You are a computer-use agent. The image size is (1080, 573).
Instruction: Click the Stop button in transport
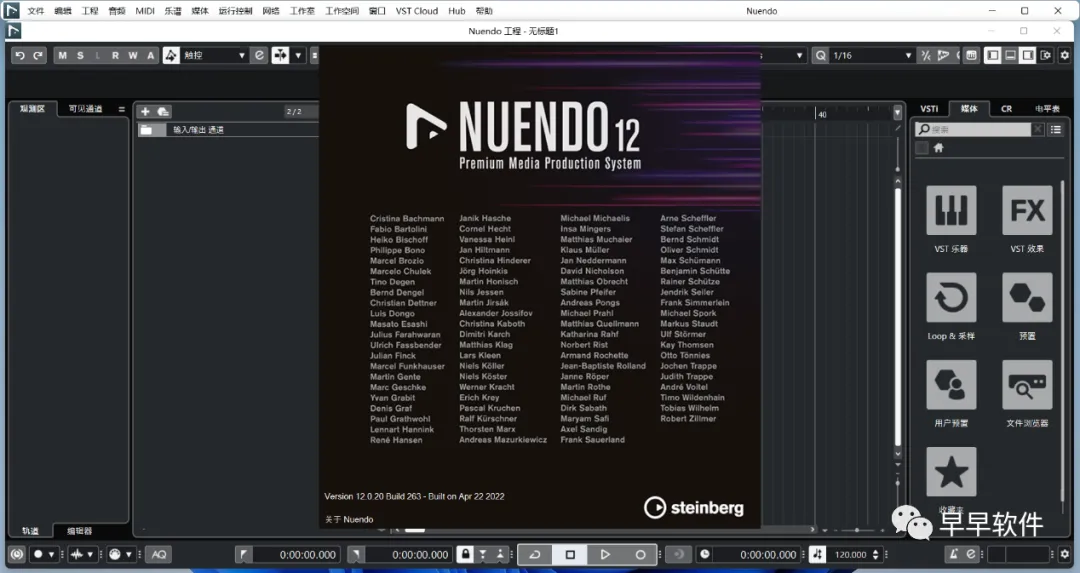tap(570, 554)
